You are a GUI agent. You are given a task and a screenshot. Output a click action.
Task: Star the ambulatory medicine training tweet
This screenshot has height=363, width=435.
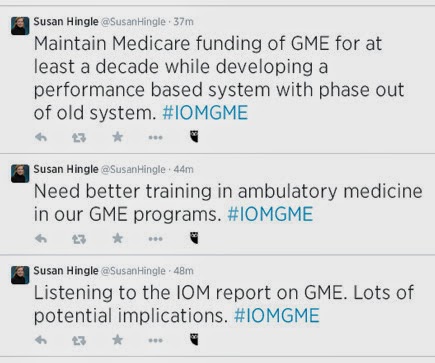click(x=117, y=238)
